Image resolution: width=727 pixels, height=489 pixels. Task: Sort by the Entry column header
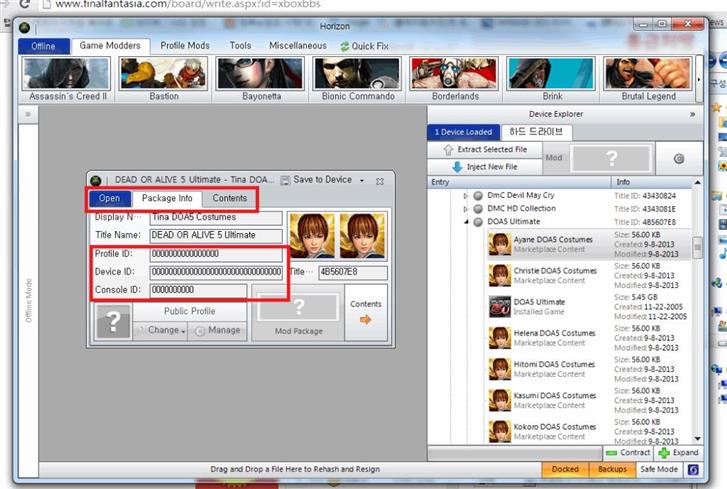(519, 182)
